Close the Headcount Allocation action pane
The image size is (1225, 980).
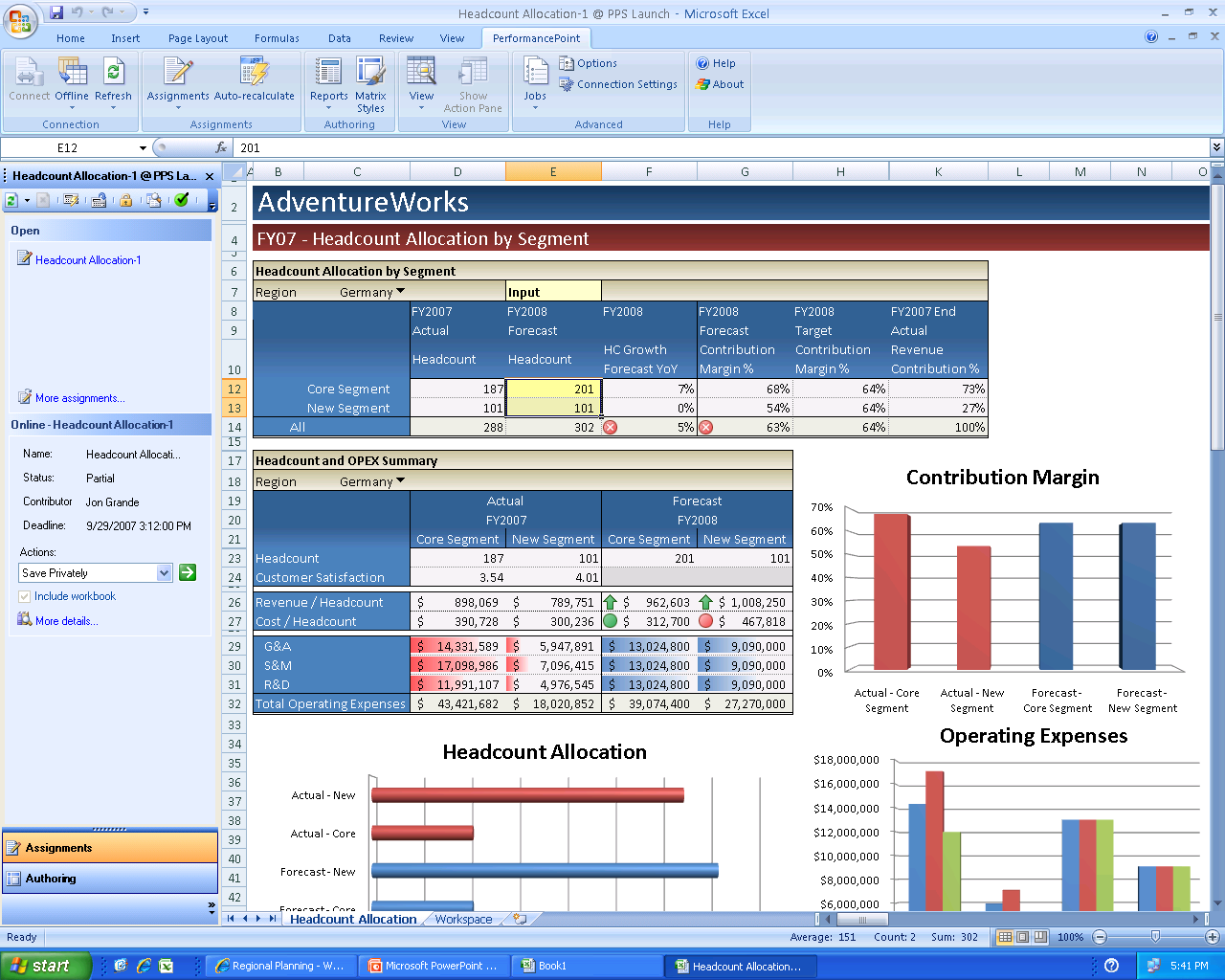point(210,176)
